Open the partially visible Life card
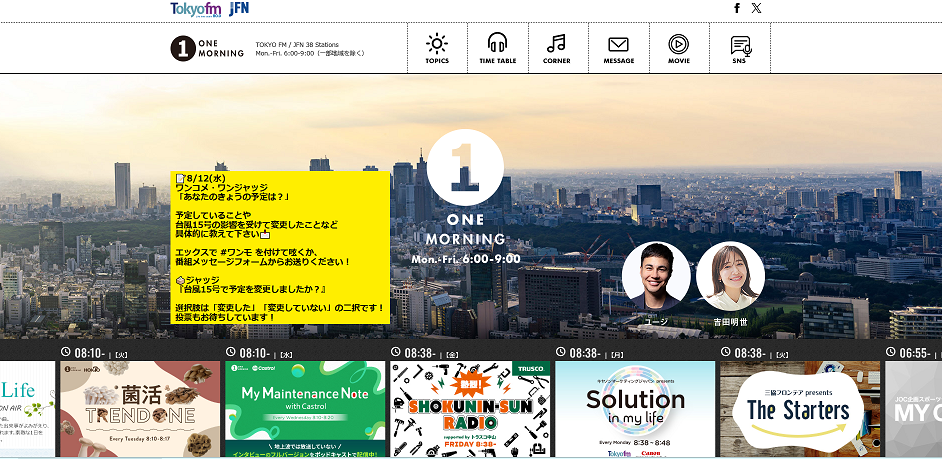The width and height of the screenshot is (942, 459). click(27, 409)
